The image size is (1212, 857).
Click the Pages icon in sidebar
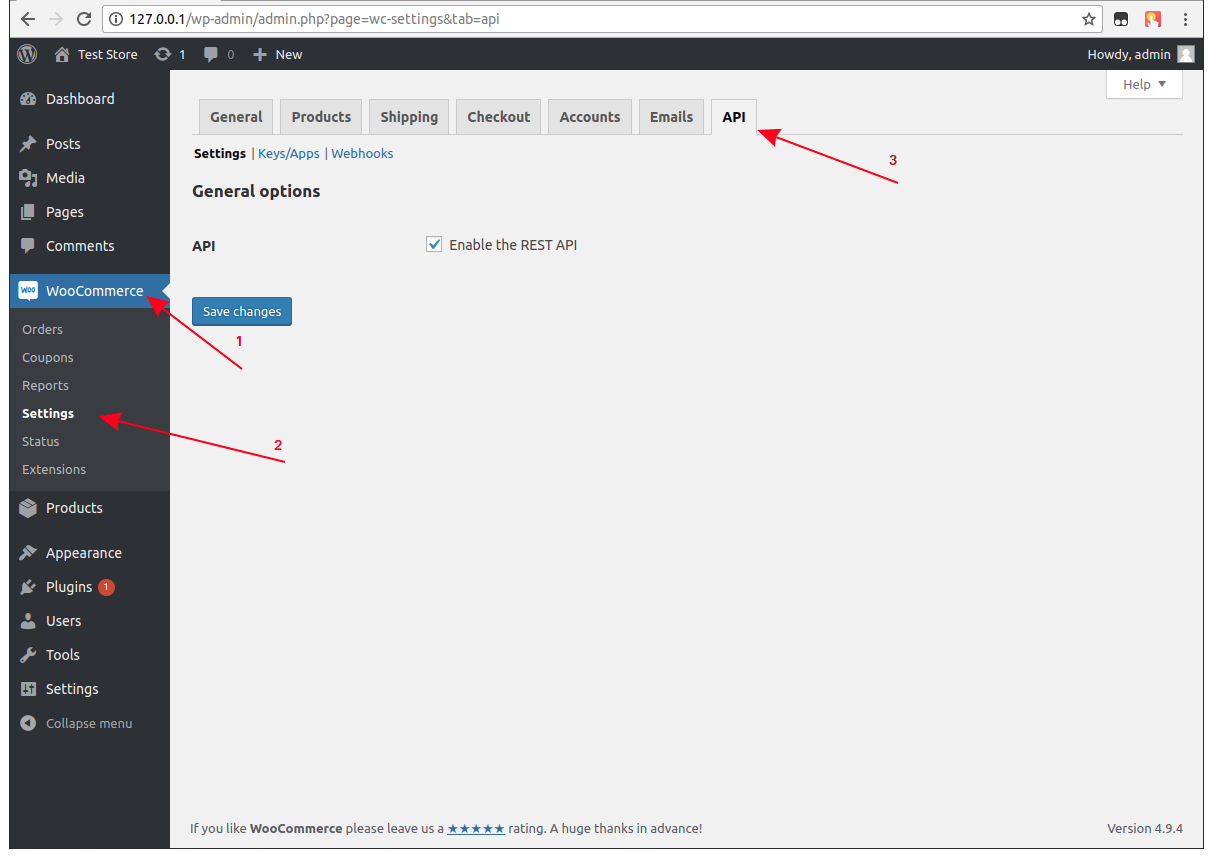point(28,212)
